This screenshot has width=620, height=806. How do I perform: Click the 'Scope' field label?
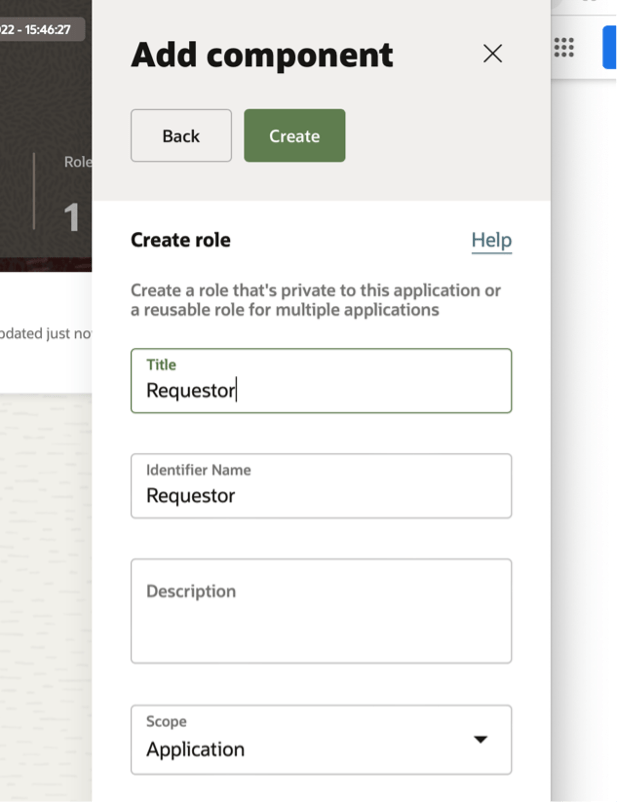coord(166,721)
